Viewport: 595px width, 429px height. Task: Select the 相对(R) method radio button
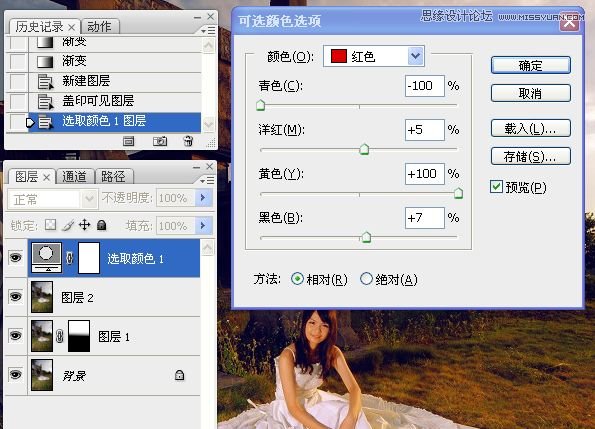[x=297, y=279]
